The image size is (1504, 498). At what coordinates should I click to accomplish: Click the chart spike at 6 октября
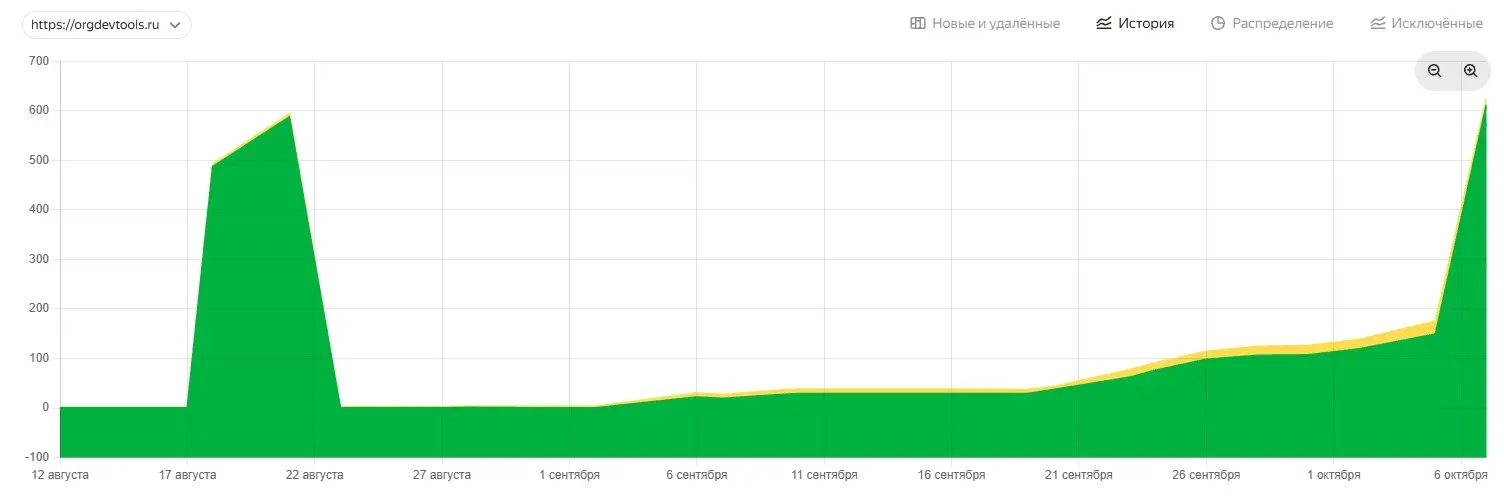(x=1484, y=105)
